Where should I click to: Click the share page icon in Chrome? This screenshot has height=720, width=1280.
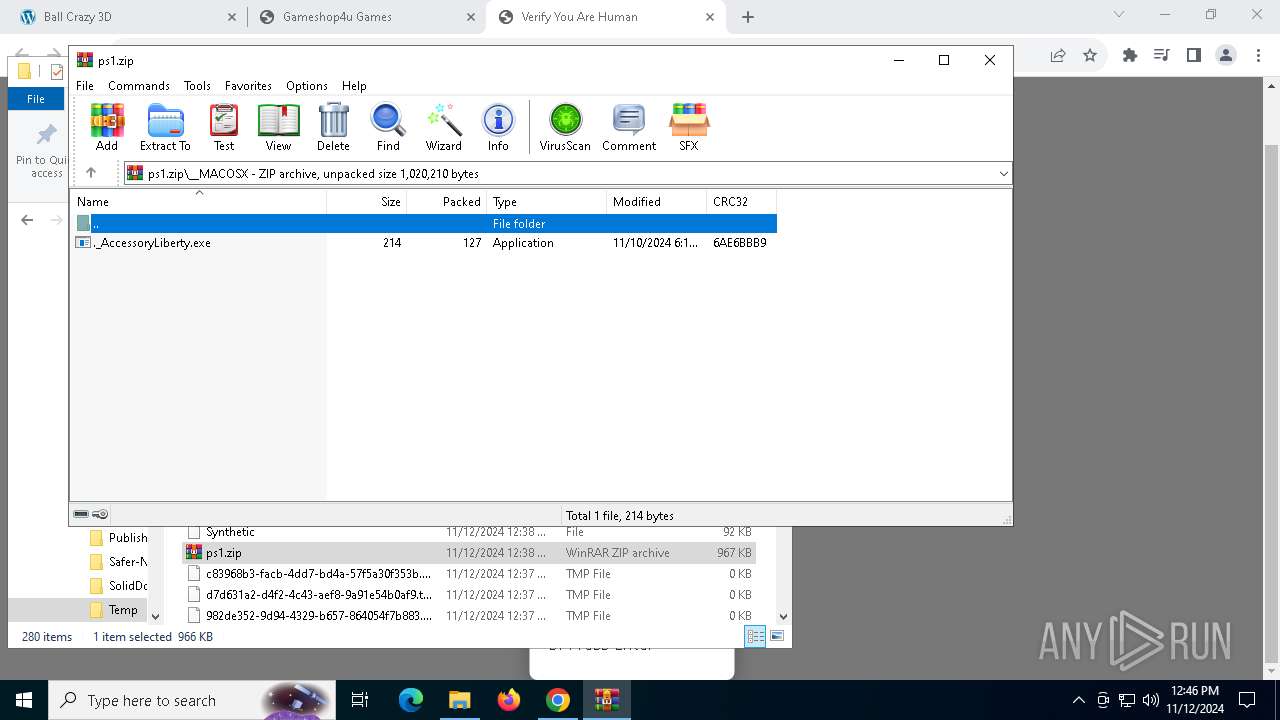(x=1058, y=56)
